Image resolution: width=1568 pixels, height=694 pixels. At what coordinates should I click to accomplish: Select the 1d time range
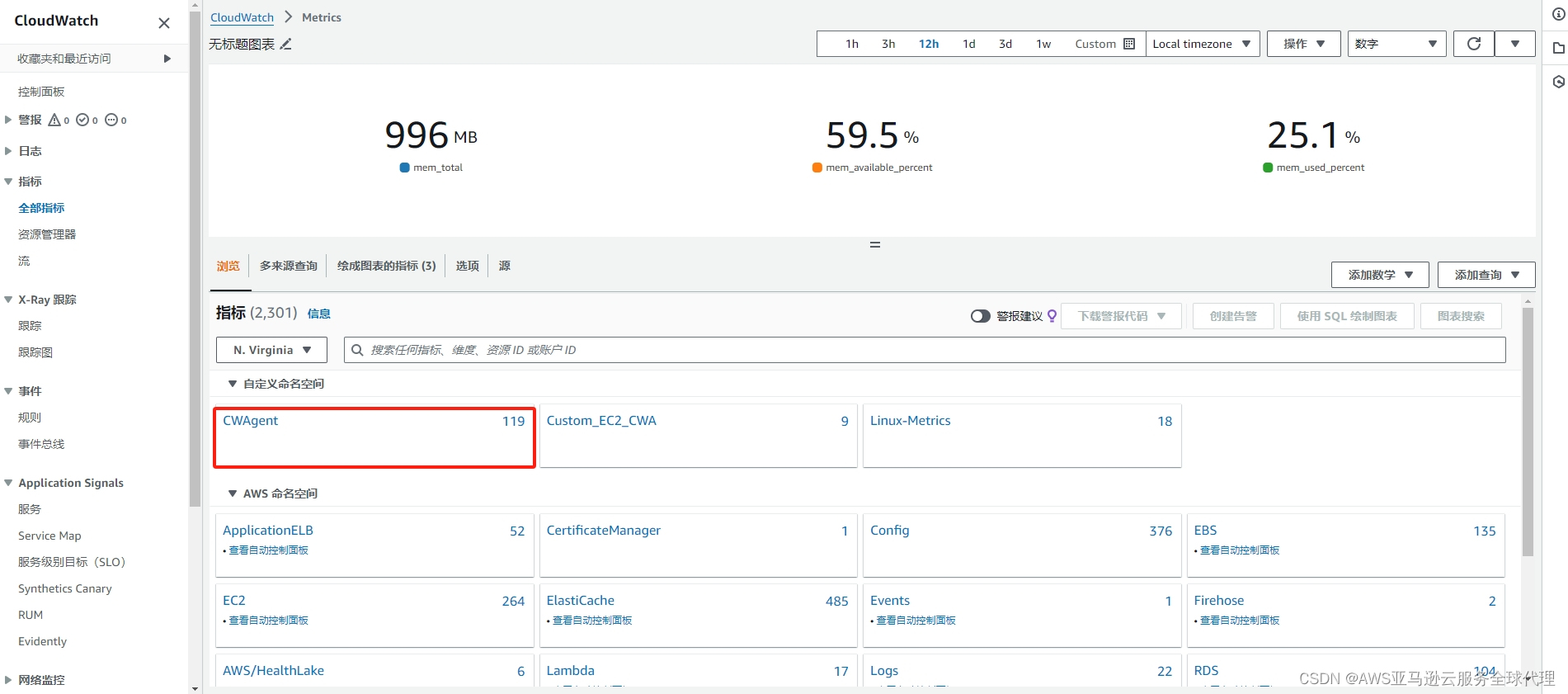tap(969, 44)
